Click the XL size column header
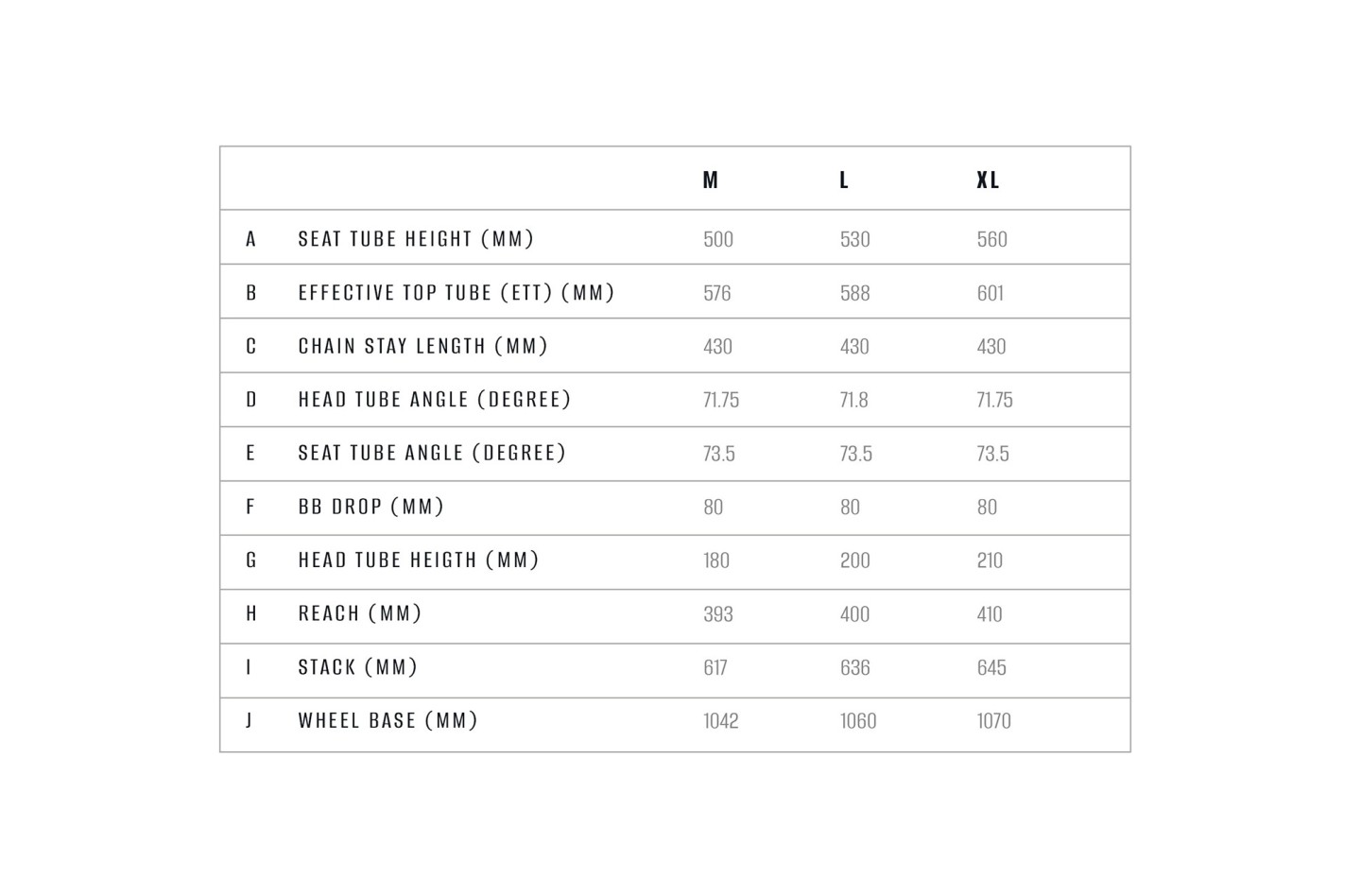This screenshot has height=896, width=1361. (988, 180)
